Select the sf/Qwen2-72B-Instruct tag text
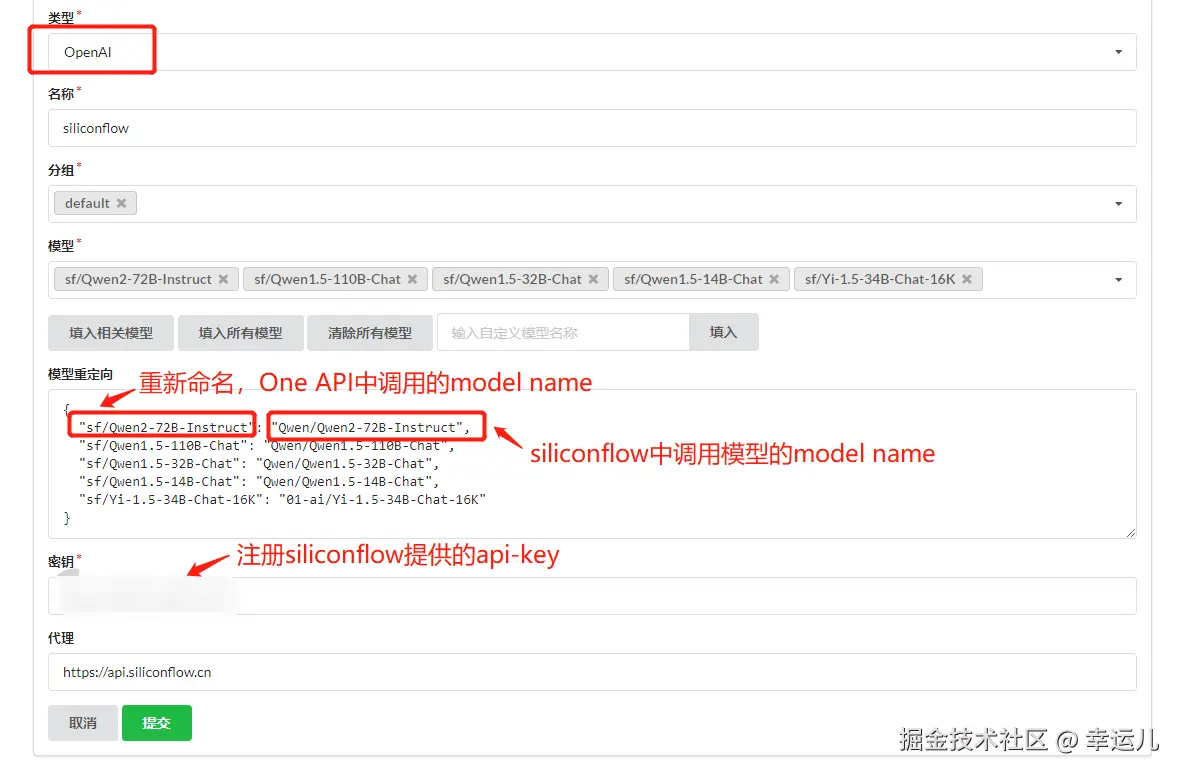1182x776 pixels. [138, 279]
